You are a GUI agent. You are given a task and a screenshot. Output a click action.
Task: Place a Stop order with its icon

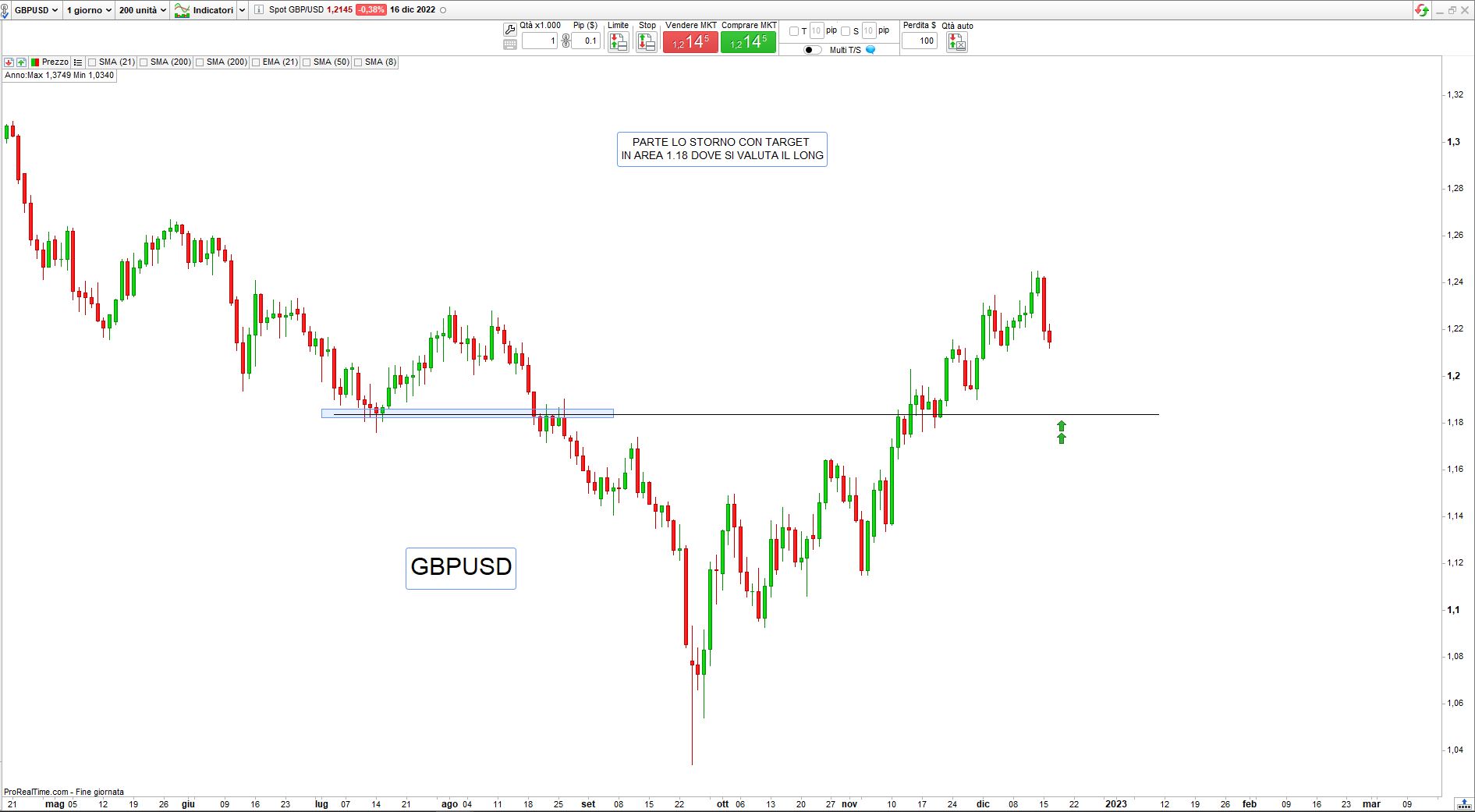647,42
